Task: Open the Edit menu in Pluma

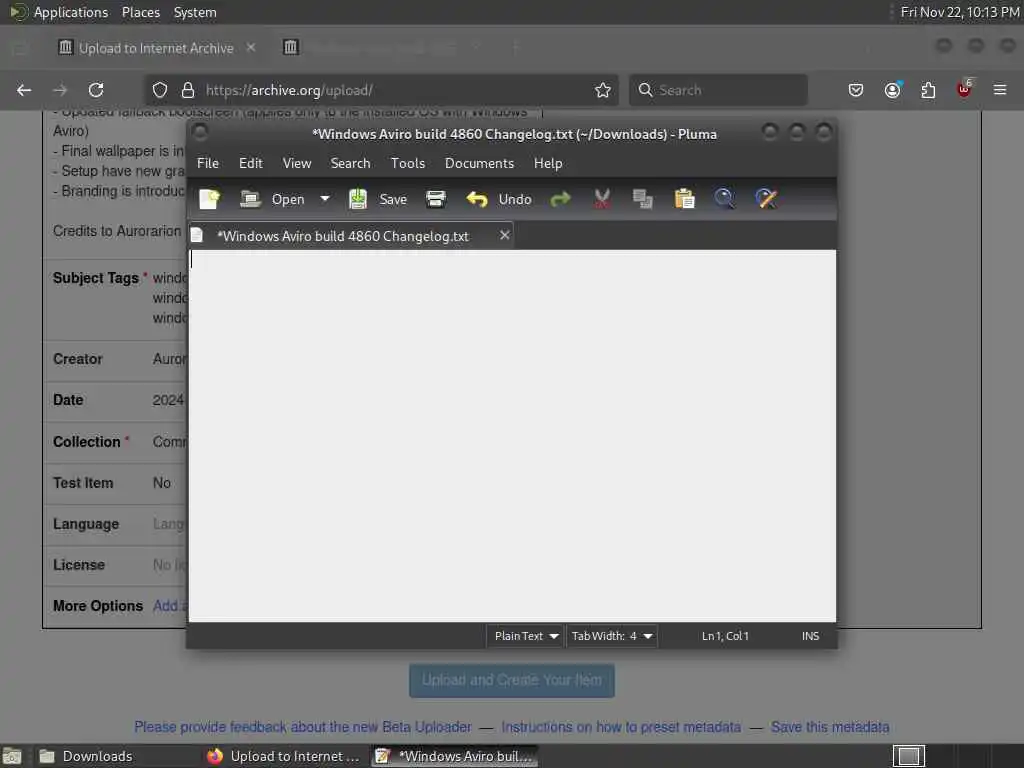Action: coord(251,163)
